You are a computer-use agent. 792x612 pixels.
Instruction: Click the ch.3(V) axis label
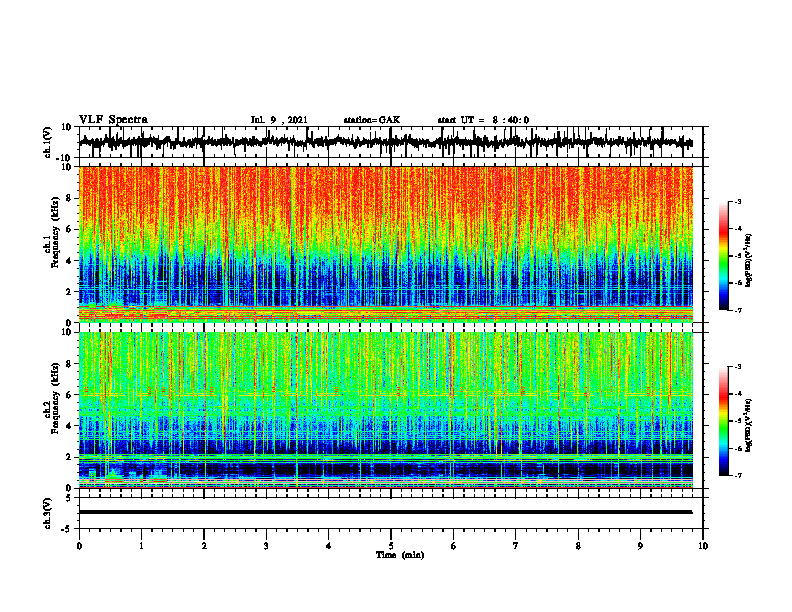(x=48, y=513)
